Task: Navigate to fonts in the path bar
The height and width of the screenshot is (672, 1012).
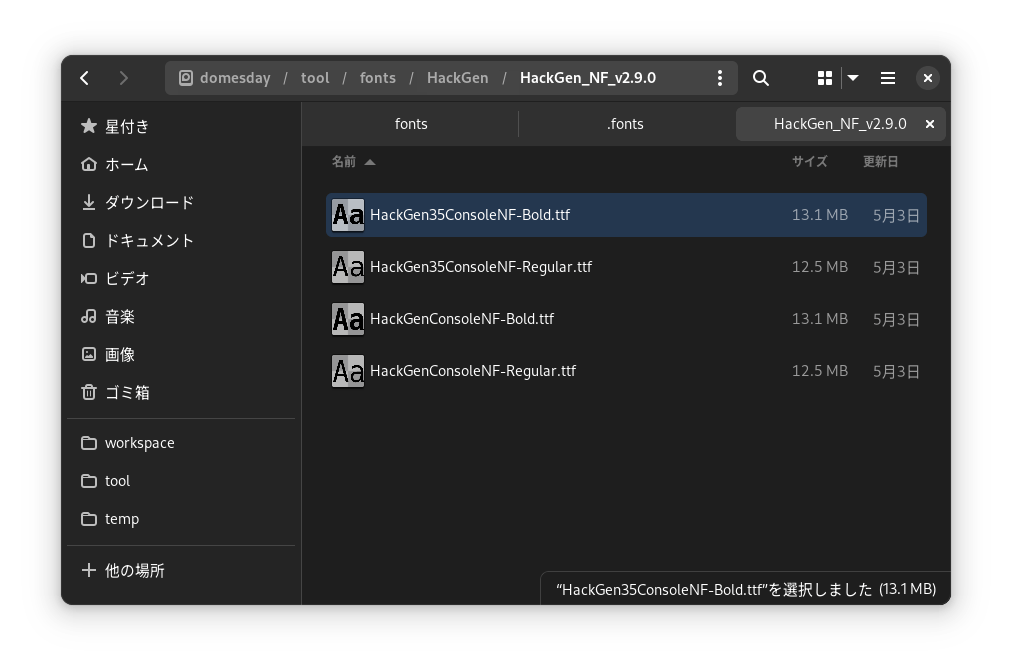Action: (378, 78)
